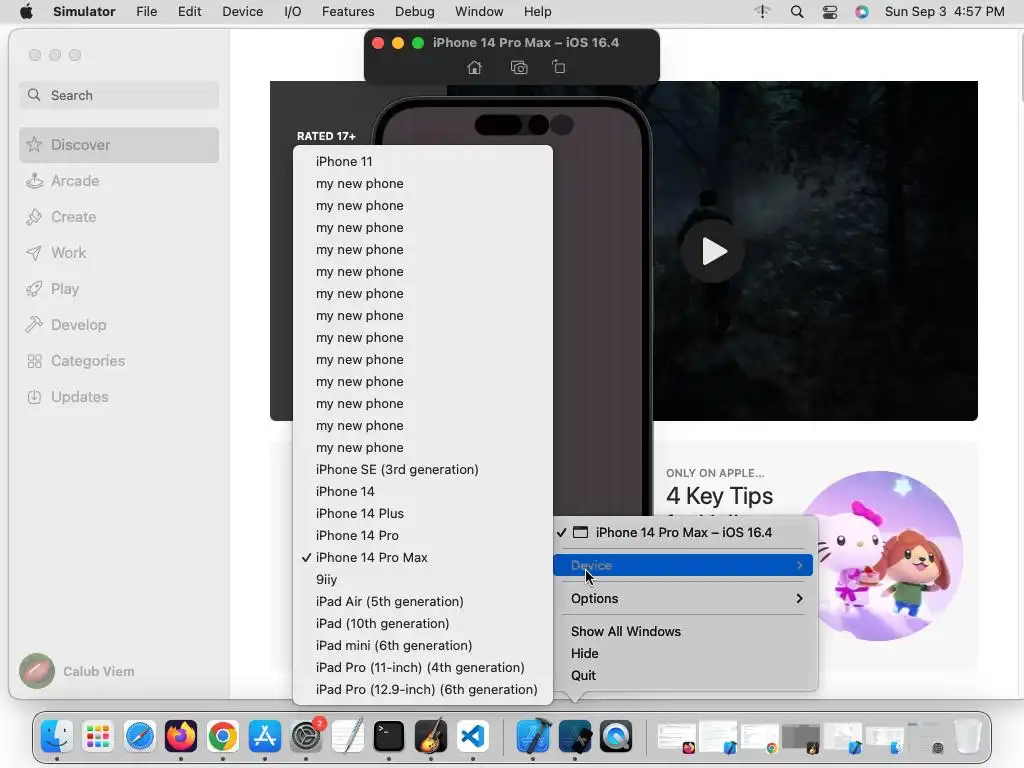
Task: Open the Edit menu
Action: (189, 12)
